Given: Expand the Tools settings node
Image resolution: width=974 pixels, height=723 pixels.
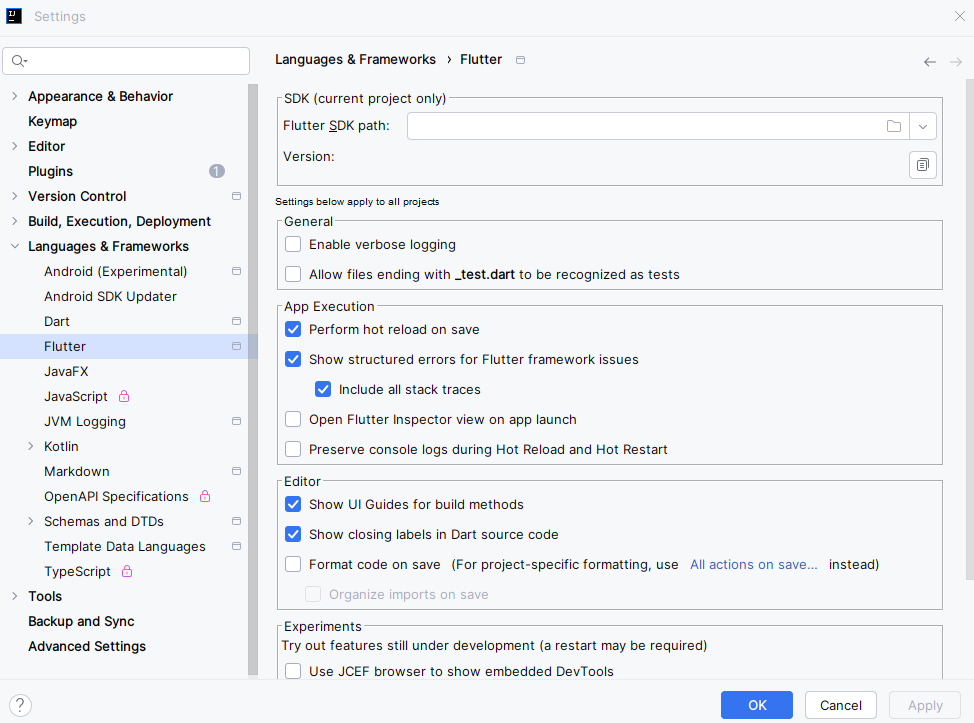Looking at the screenshot, I should point(15,596).
